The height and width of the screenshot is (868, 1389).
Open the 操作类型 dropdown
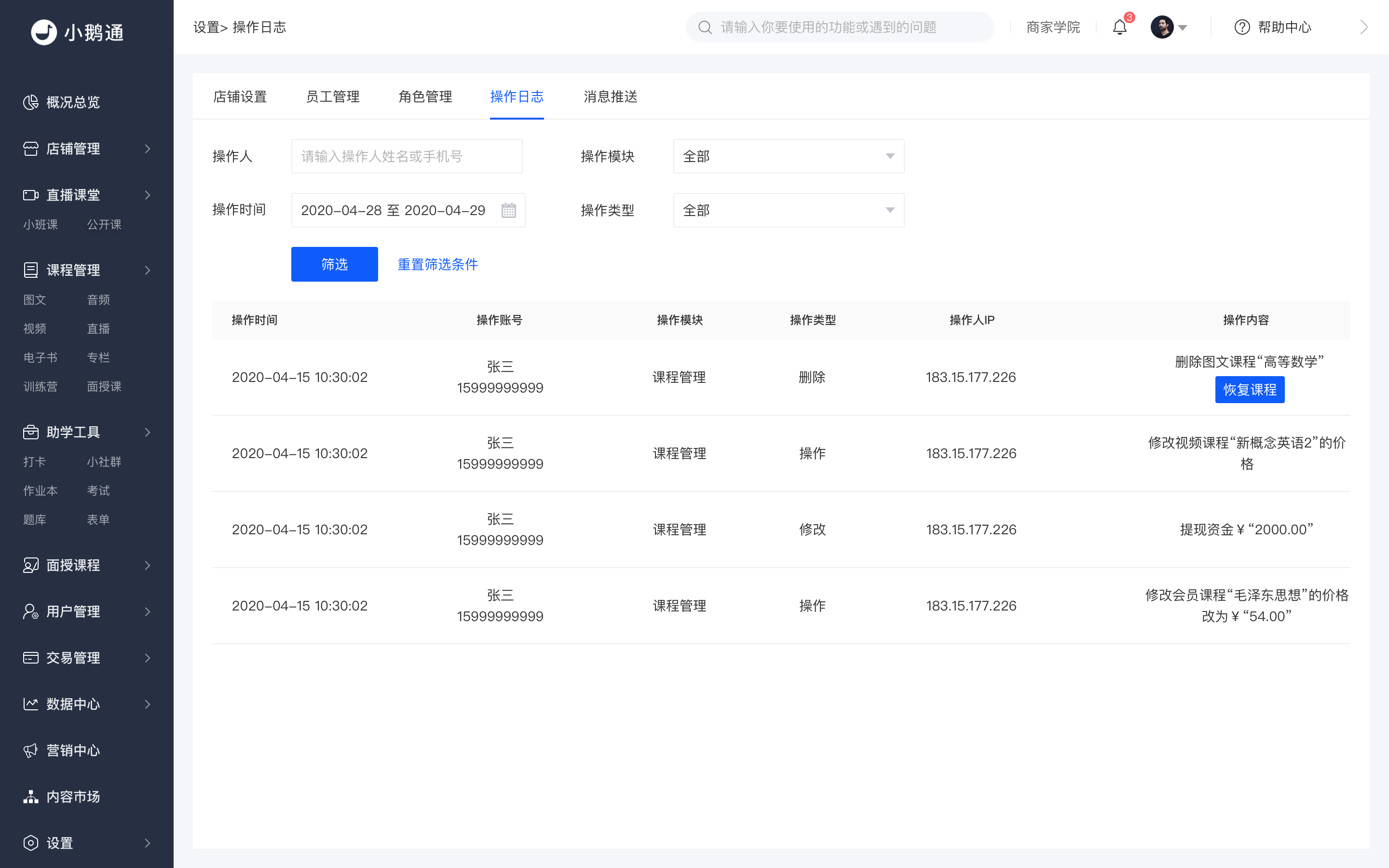pos(788,211)
